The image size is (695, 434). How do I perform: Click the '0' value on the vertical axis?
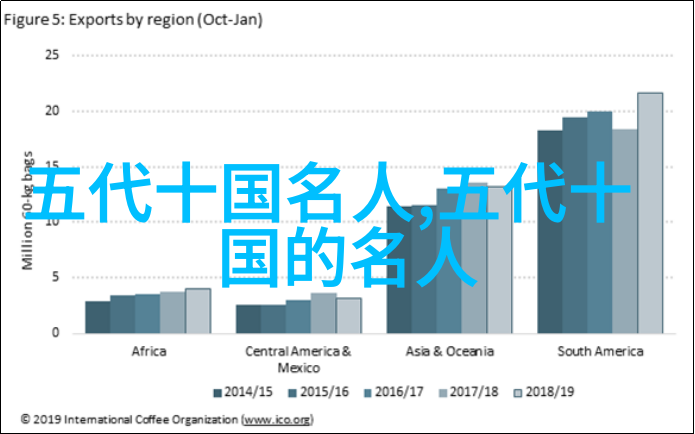55,332
